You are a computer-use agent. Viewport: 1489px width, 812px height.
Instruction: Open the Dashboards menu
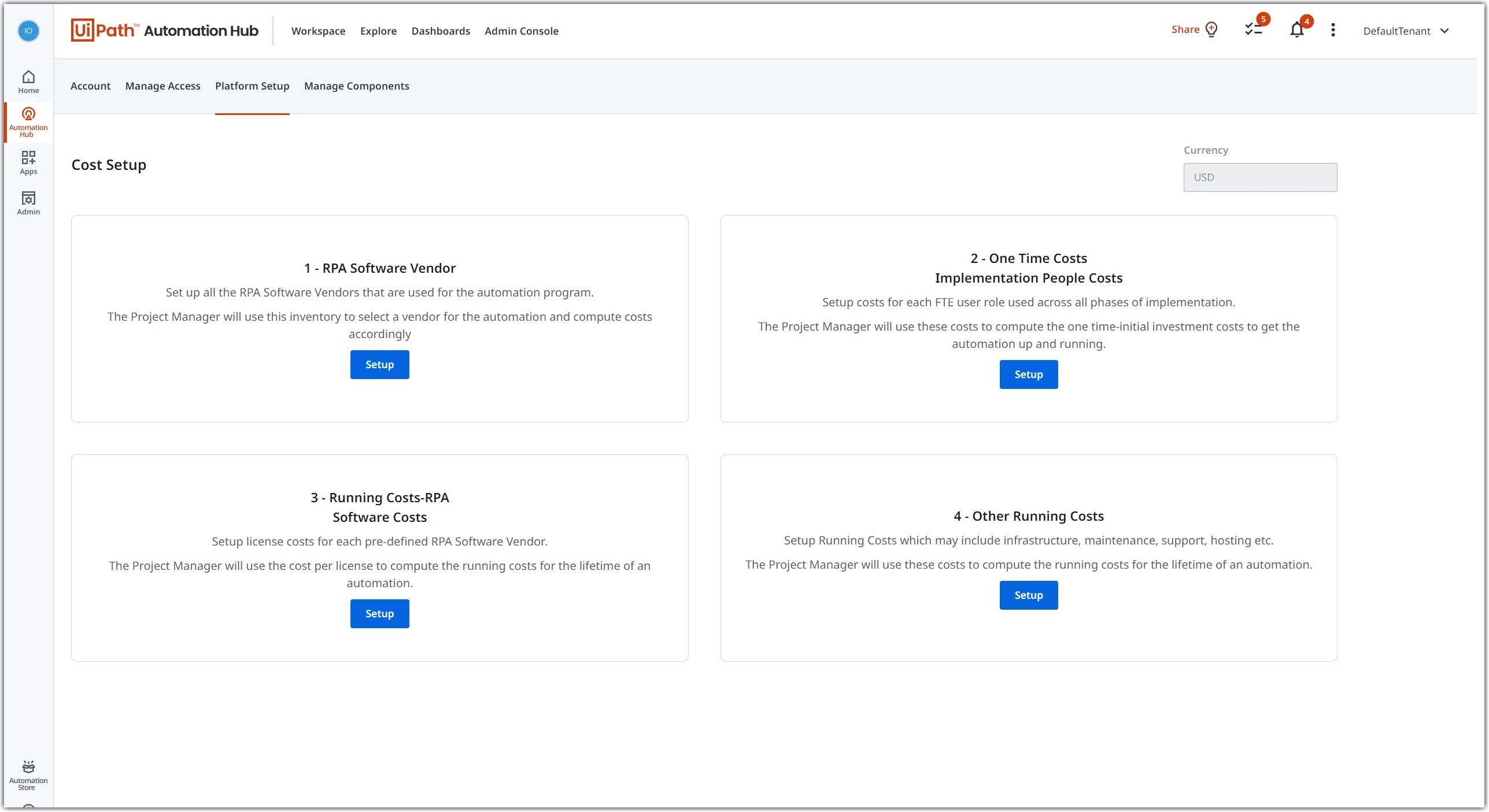pos(441,31)
